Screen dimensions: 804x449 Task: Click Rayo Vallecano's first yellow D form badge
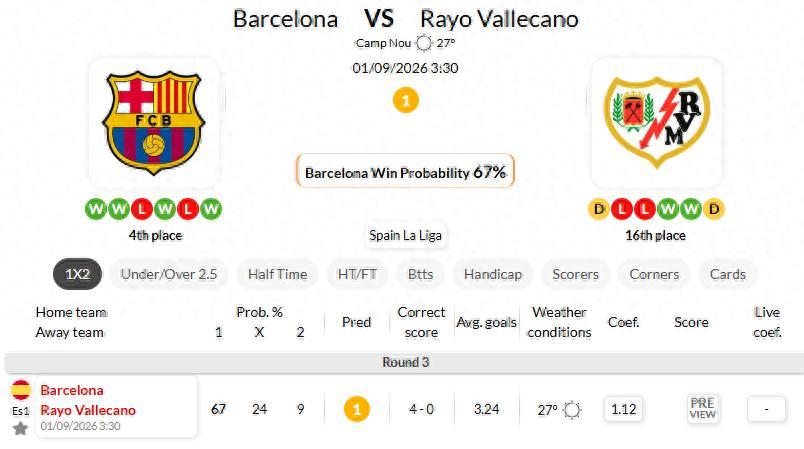coord(598,209)
